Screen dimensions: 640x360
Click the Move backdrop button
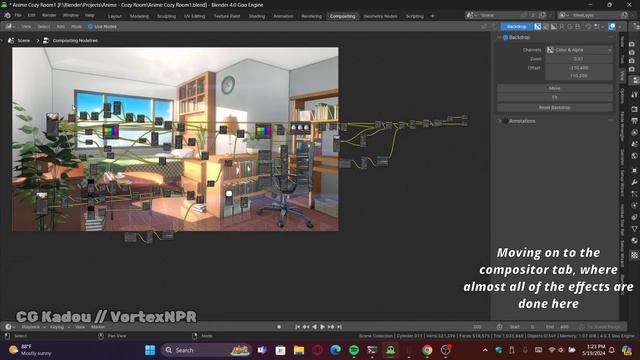(555, 88)
